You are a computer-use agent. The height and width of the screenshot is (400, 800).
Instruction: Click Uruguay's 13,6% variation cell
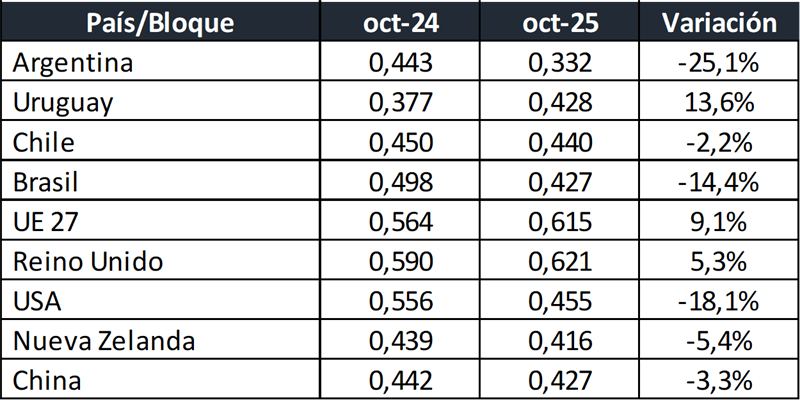717,103
